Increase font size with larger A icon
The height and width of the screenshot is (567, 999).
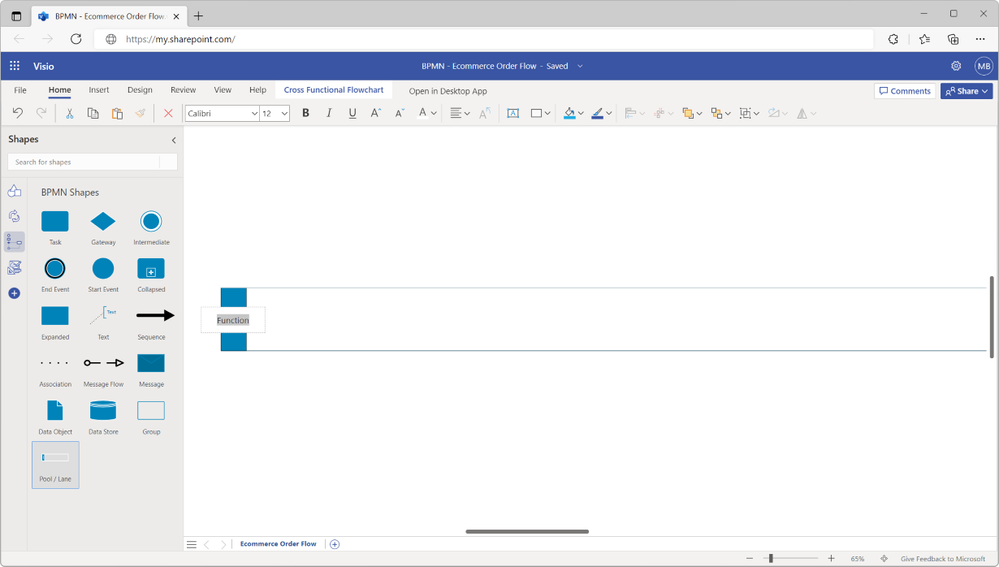(376, 113)
